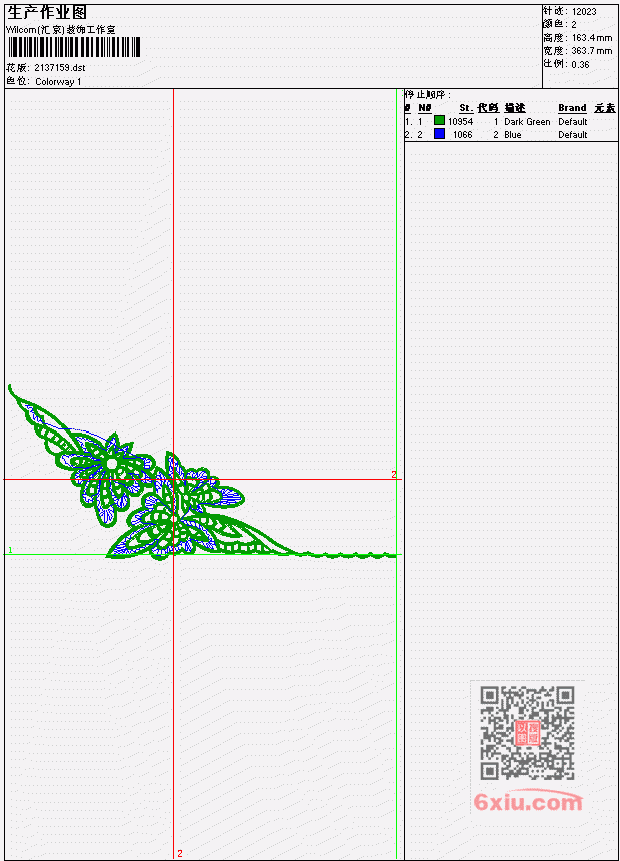
Task: Click the green floral embroidery design preview
Action: (202, 473)
